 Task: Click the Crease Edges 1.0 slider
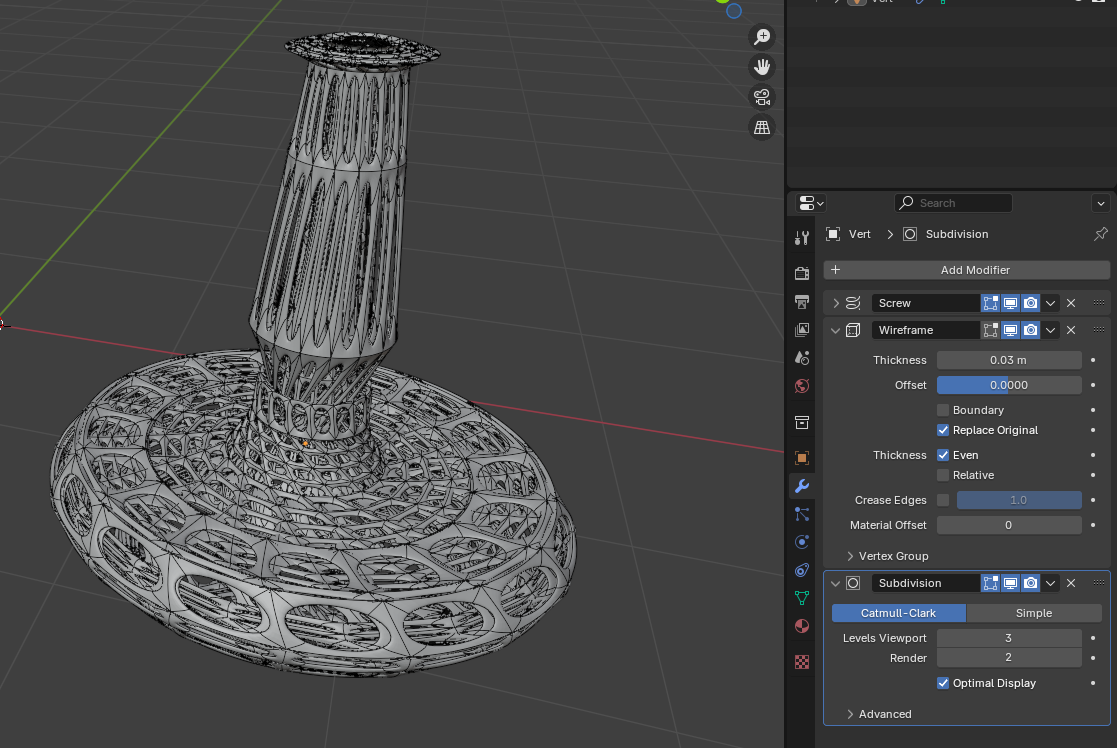(1019, 500)
